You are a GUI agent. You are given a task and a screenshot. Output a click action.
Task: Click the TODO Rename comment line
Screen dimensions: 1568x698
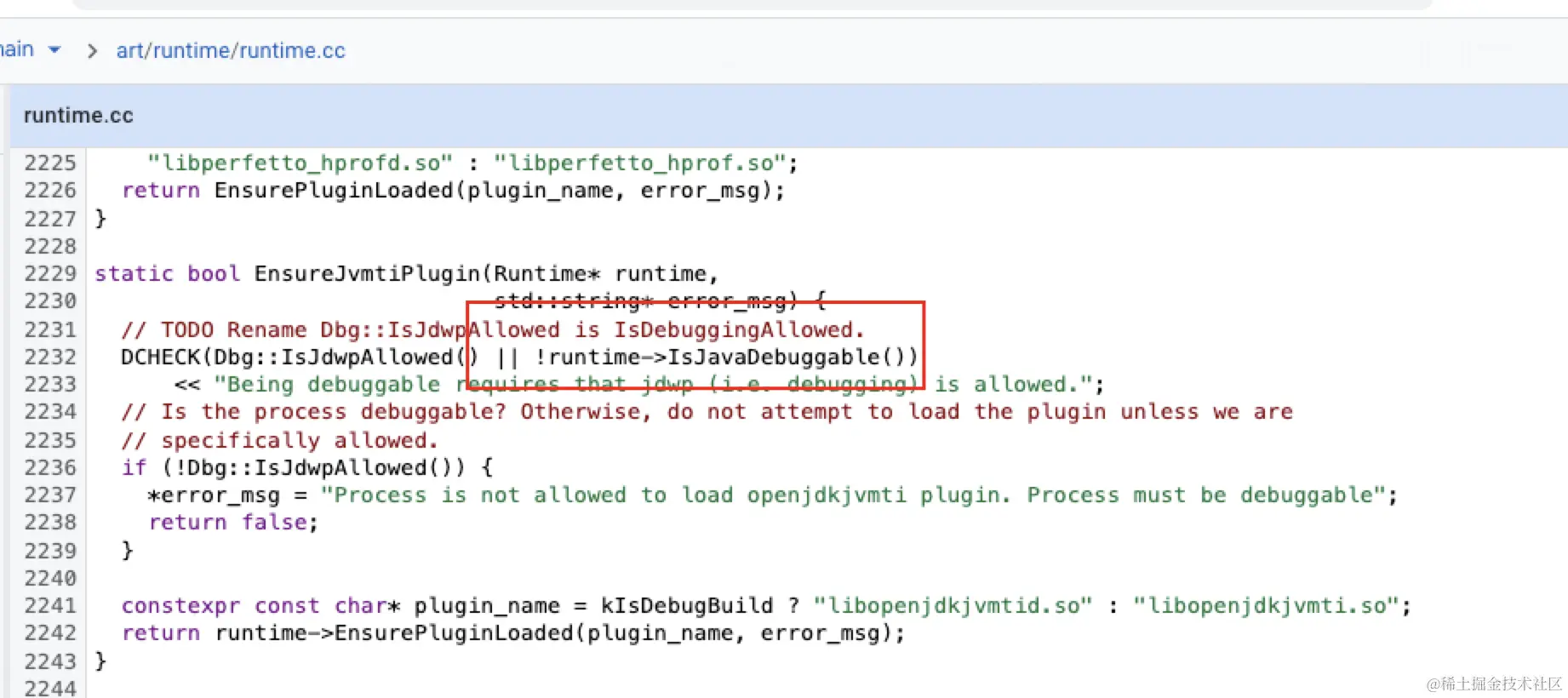coord(493,329)
